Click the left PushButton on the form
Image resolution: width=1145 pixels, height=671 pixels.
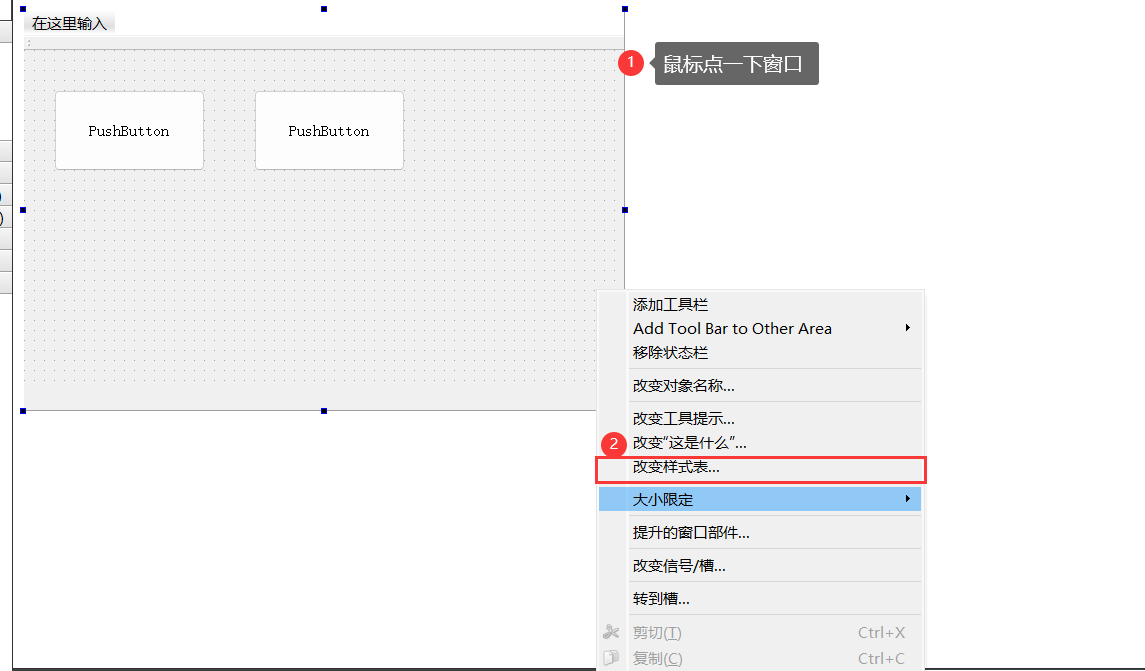pyautogui.click(x=129, y=130)
